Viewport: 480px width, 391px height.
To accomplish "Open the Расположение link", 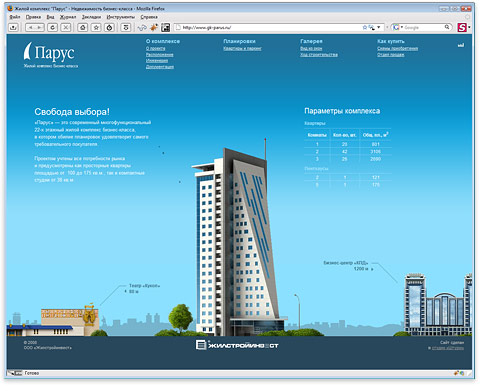I will (x=159, y=55).
